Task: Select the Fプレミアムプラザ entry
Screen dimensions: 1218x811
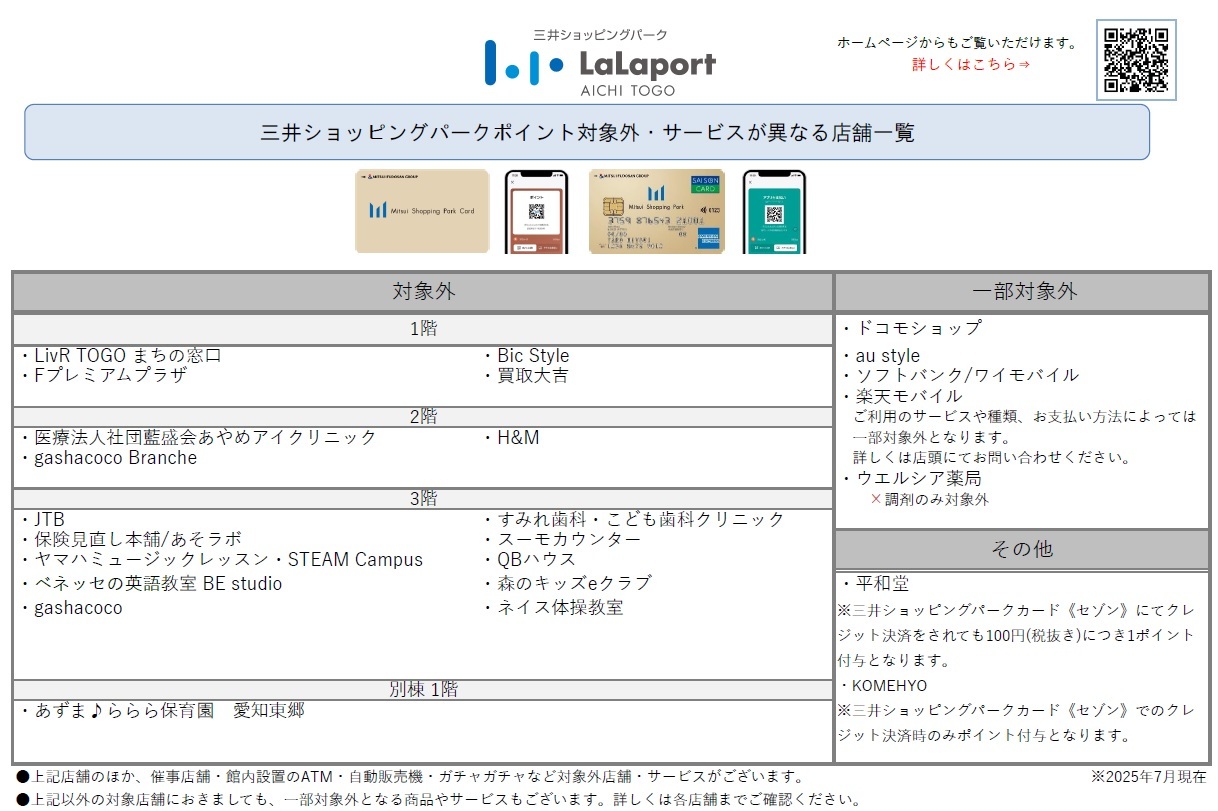Action: 104,376
